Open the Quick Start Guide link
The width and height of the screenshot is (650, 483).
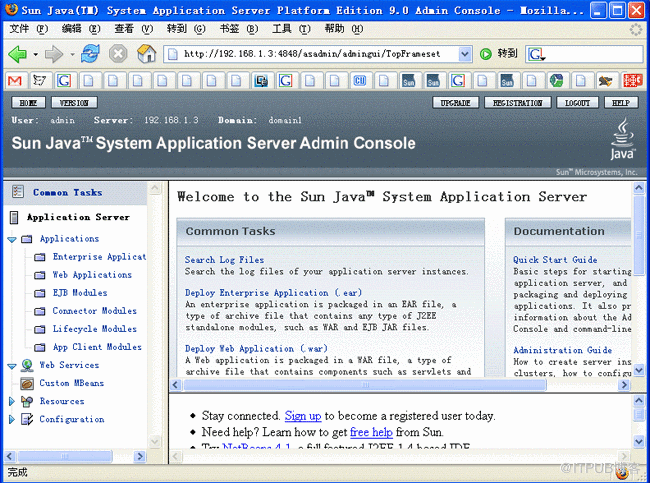pos(555,260)
